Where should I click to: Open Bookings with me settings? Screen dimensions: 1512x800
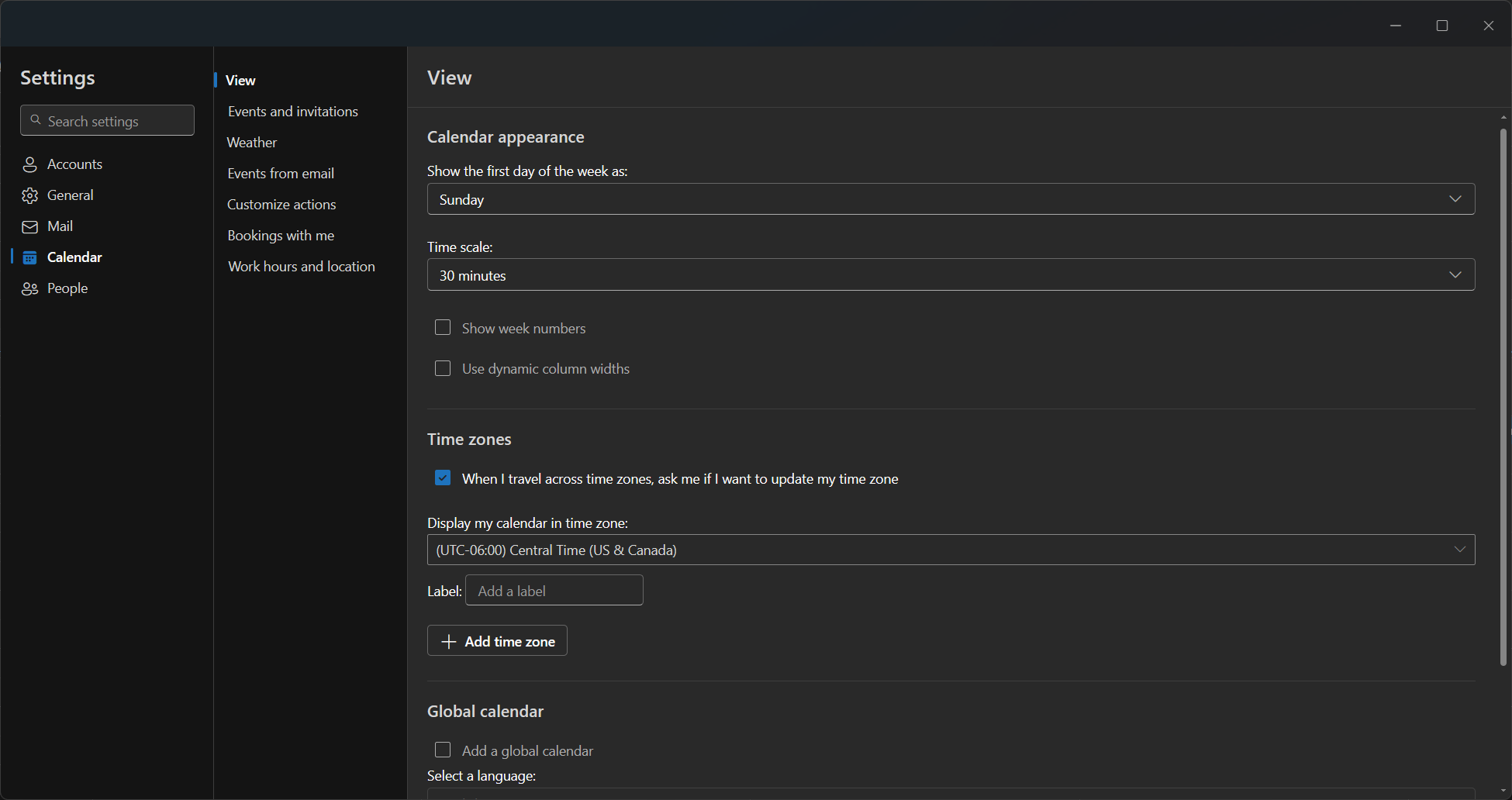tap(281, 236)
